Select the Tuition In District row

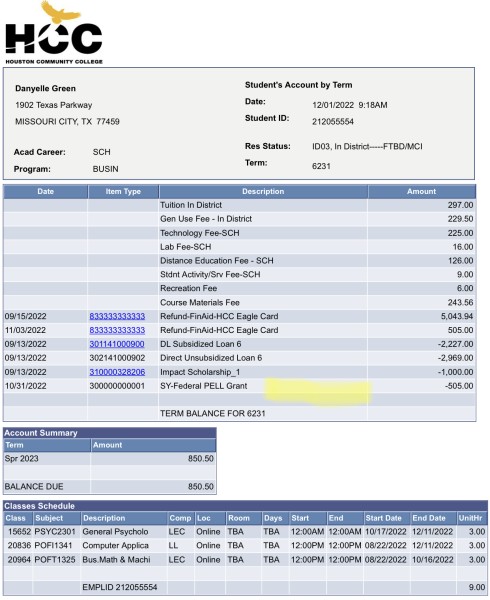pos(239,205)
